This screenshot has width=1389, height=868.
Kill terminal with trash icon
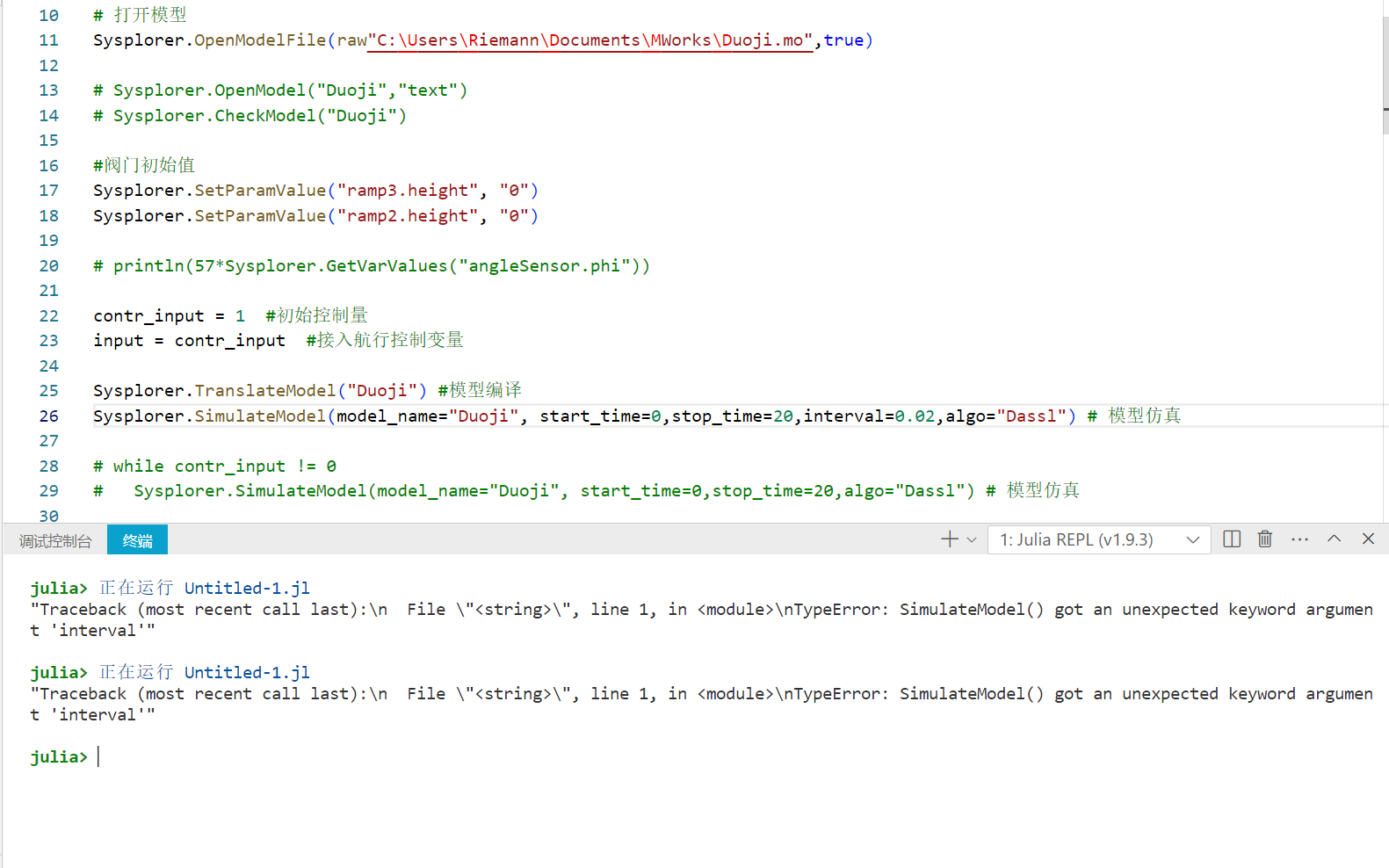1265,539
